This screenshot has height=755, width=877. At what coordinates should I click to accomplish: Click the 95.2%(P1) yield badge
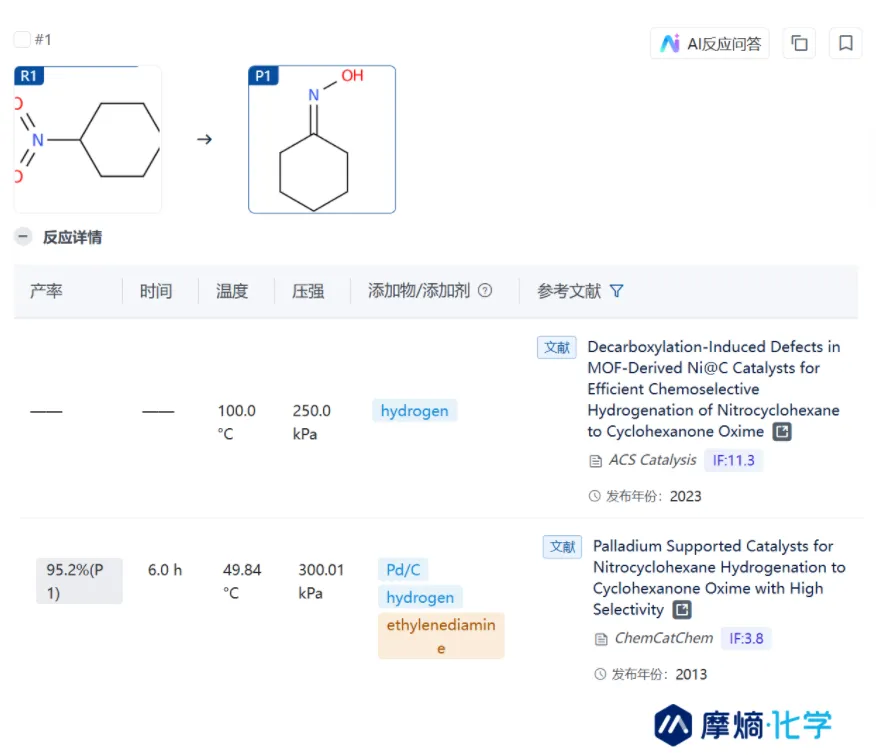tap(79, 581)
